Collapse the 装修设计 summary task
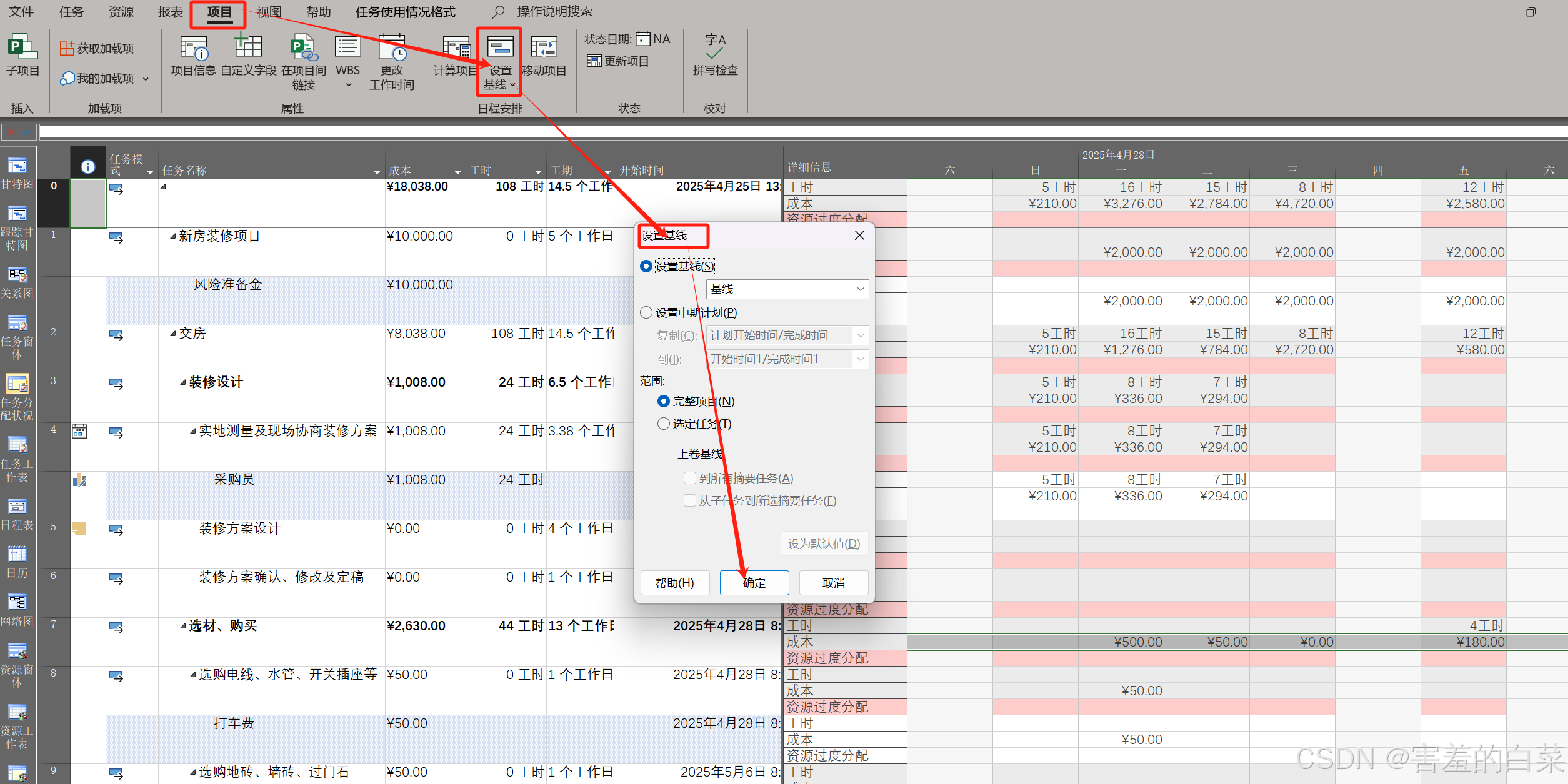This screenshot has height=784, width=1568. click(183, 382)
